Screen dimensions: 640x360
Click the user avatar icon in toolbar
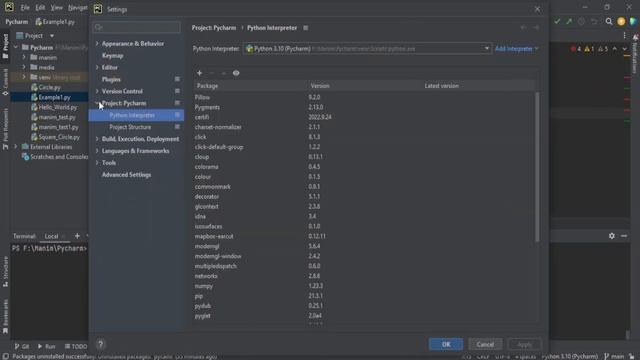coord(621,22)
